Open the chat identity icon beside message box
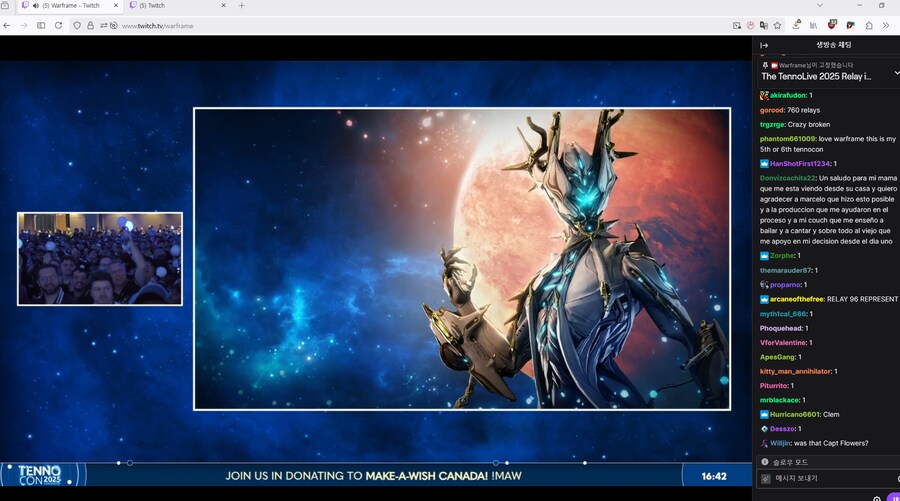900x501 pixels. tap(766, 478)
